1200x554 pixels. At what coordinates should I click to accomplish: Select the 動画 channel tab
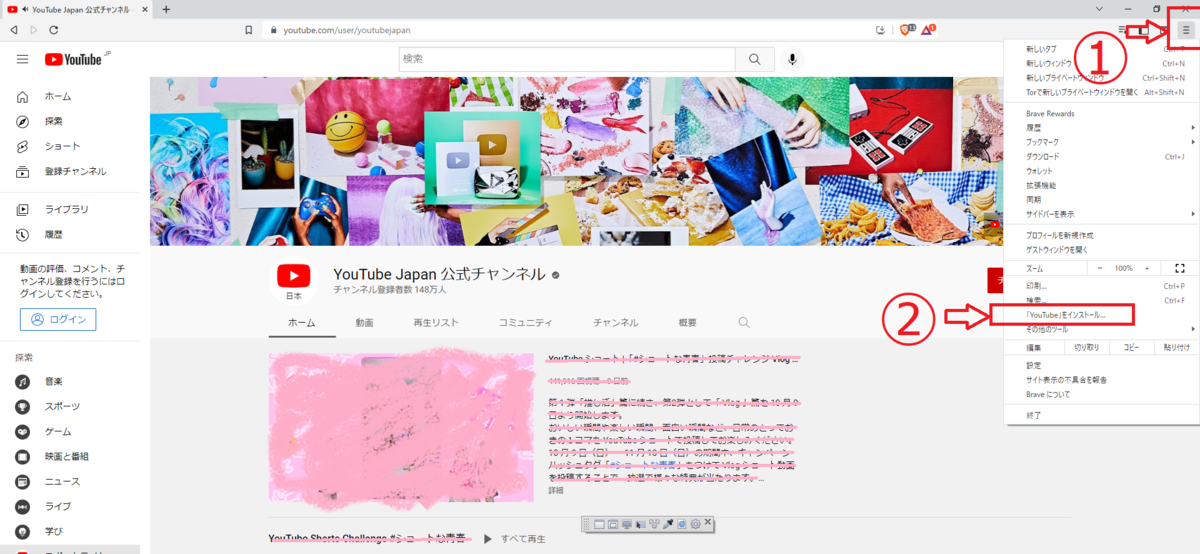tap(364, 322)
